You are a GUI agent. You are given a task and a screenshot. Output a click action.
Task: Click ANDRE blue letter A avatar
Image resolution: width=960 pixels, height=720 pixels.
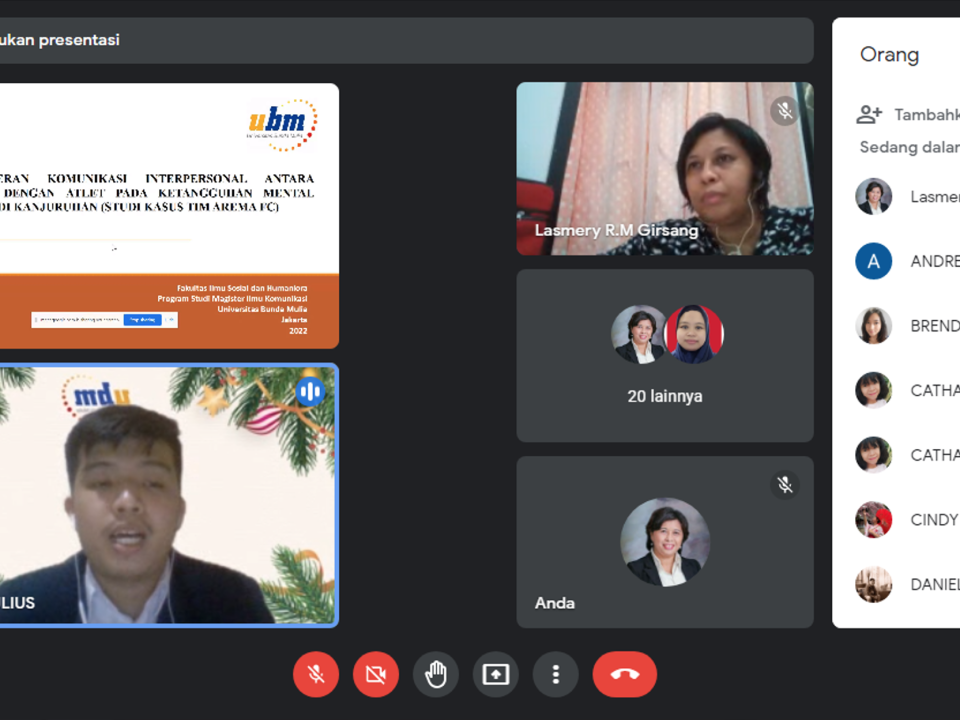click(873, 261)
